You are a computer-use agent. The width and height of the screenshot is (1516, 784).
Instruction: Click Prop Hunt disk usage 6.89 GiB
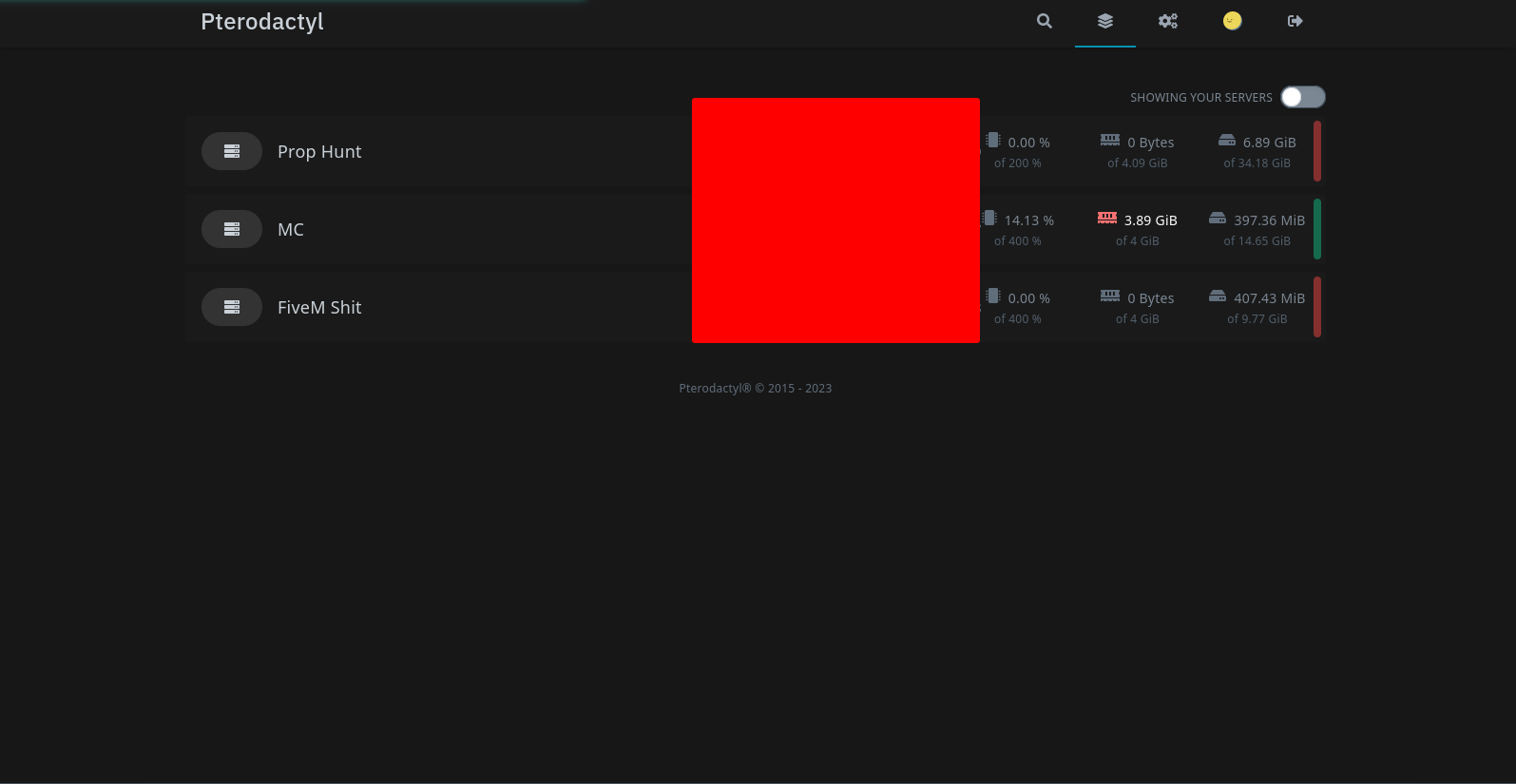tap(1270, 143)
